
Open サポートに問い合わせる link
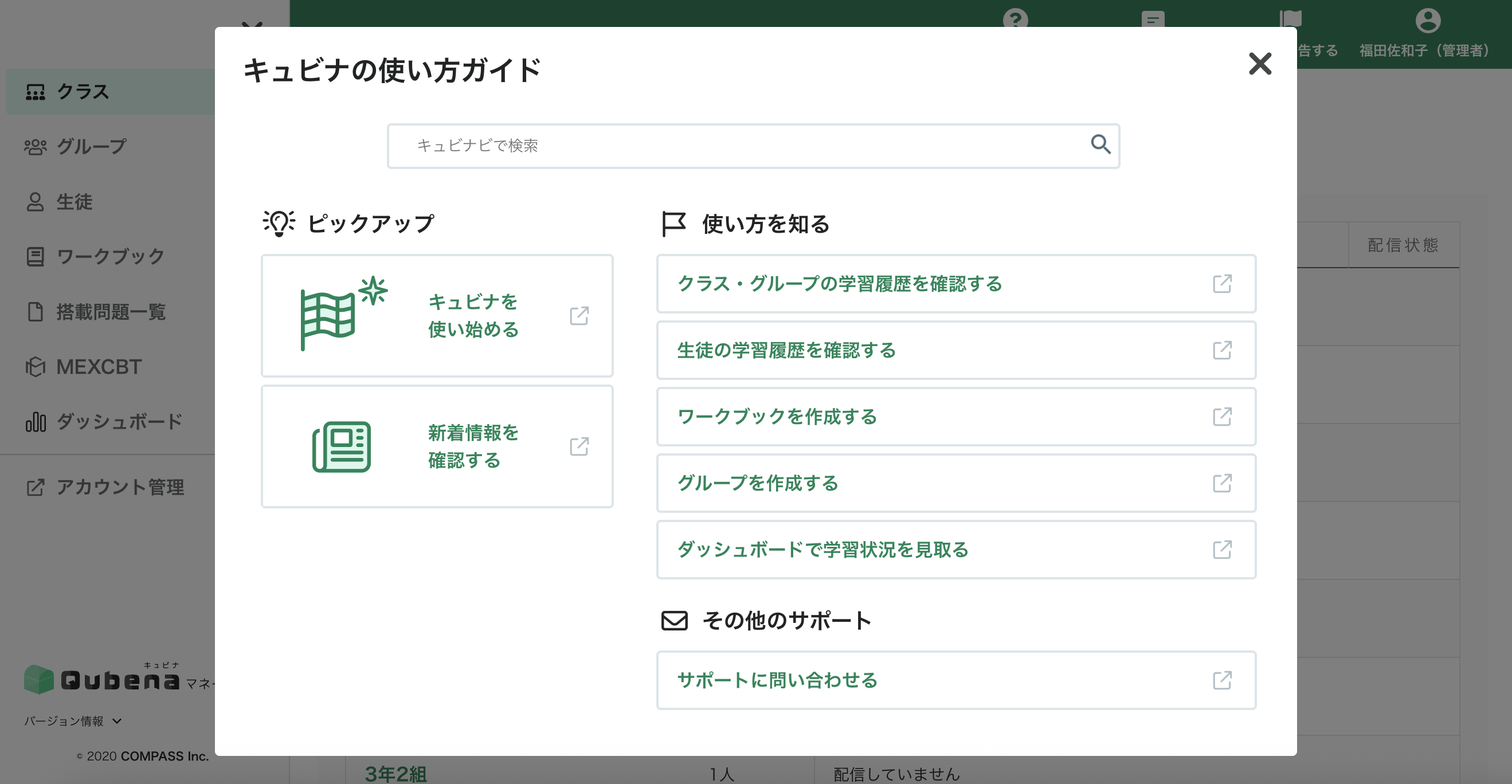coord(956,680)
